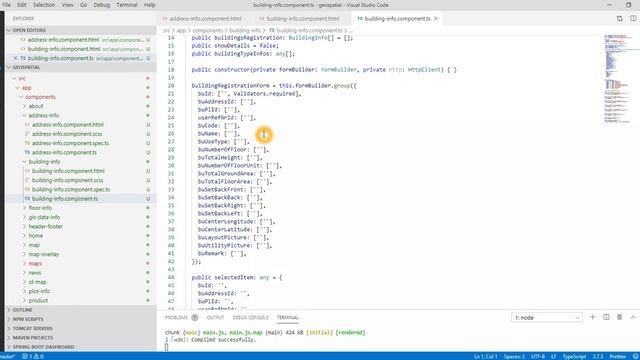The image size is (640, 360).
Task: Open address-info.component.spec.ts in the file tree
Action: pyautogui.click(x=70, y=143)
